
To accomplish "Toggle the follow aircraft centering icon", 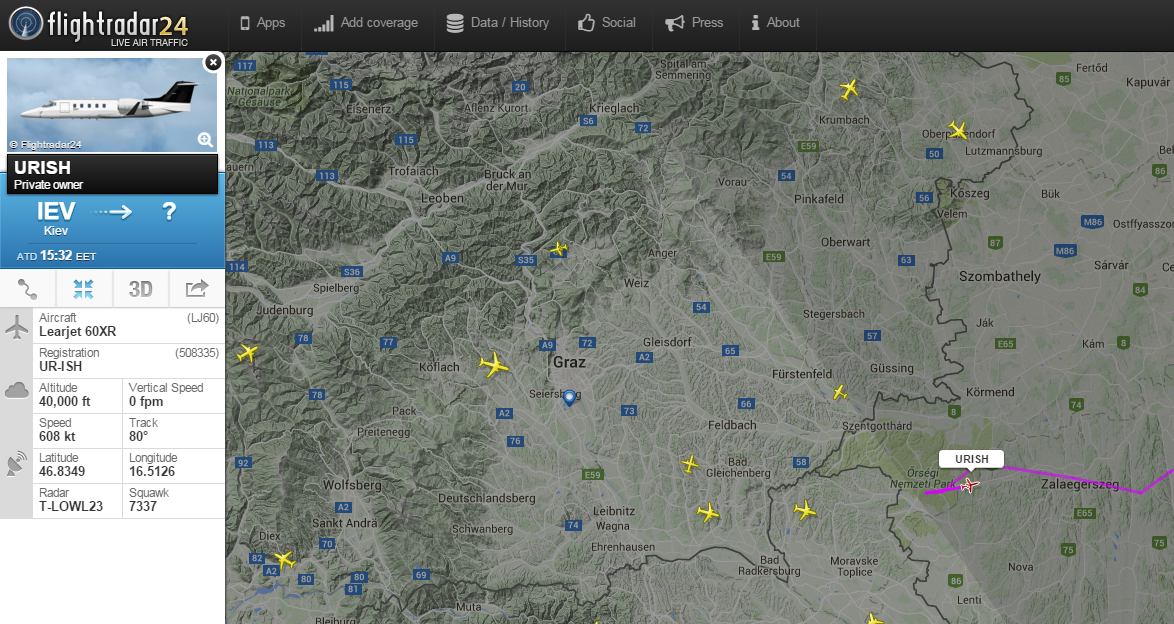I will (84, 289).
